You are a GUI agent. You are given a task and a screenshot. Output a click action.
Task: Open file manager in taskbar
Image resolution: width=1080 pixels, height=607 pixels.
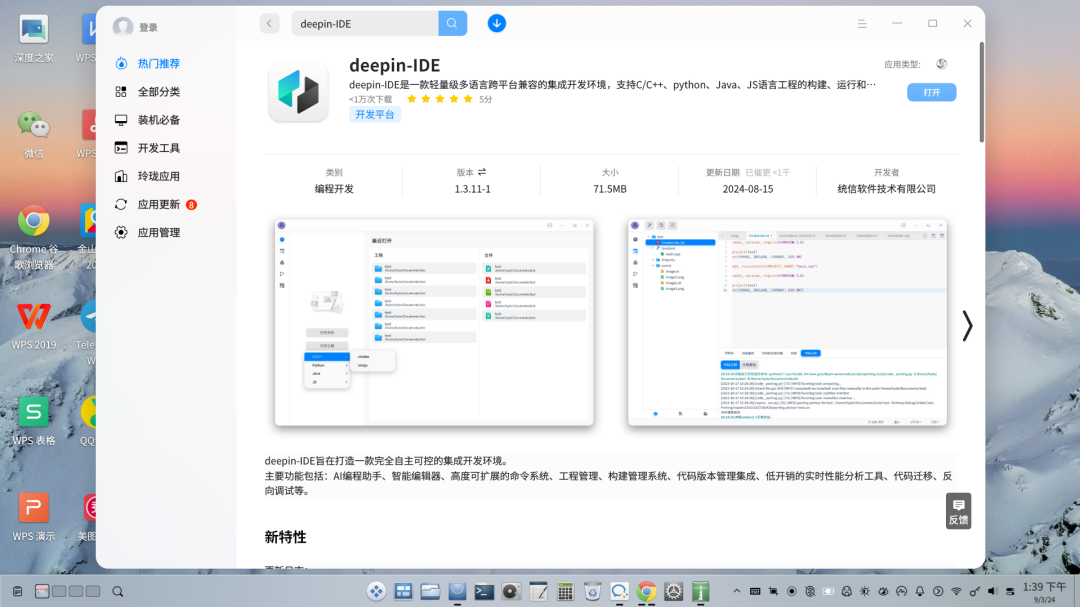tap(430, 591)
